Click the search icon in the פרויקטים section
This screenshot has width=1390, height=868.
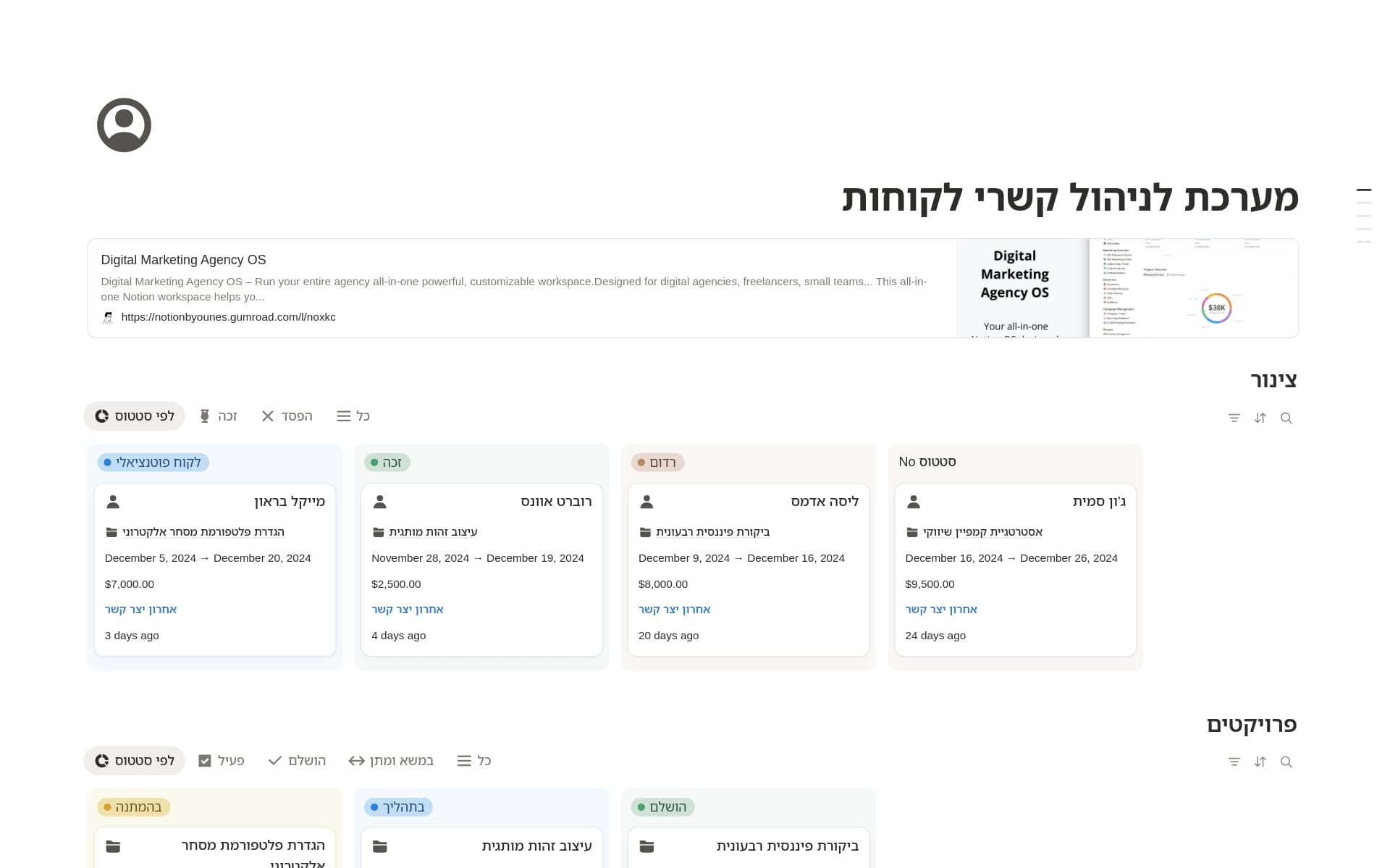pyautogui.click(x=1286, y=762)
